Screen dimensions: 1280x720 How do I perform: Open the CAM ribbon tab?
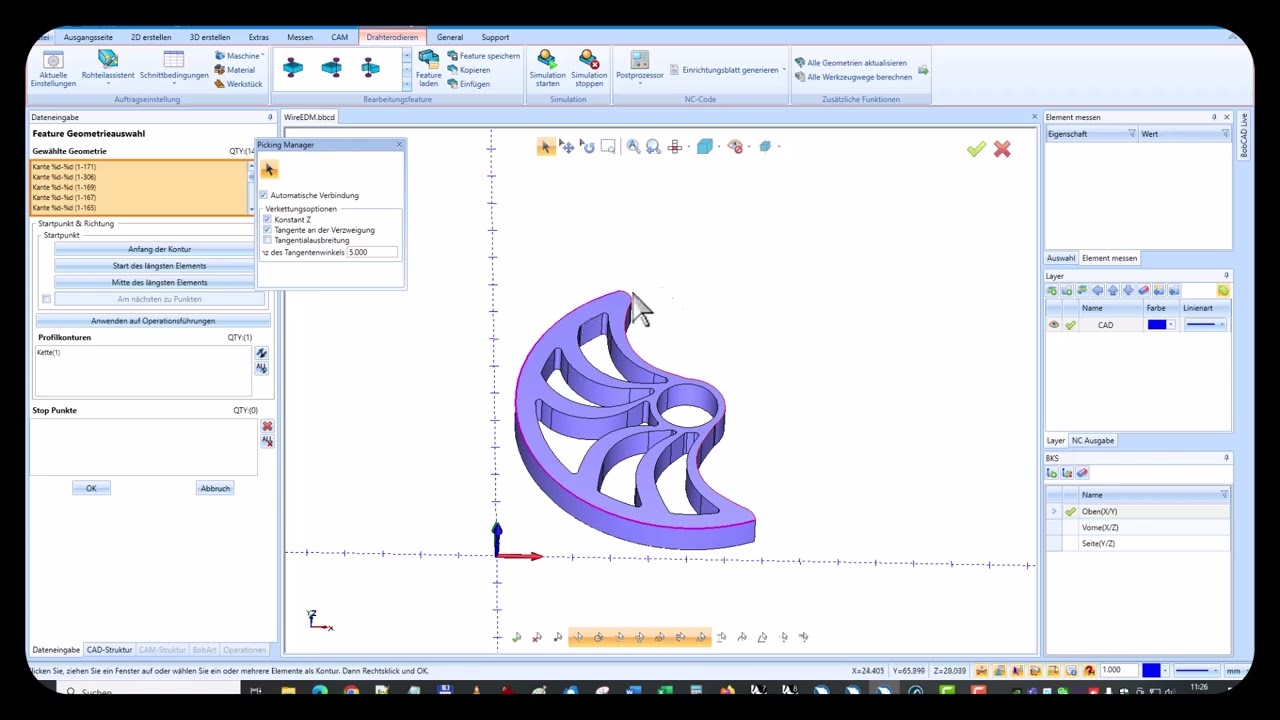point(340,37)
